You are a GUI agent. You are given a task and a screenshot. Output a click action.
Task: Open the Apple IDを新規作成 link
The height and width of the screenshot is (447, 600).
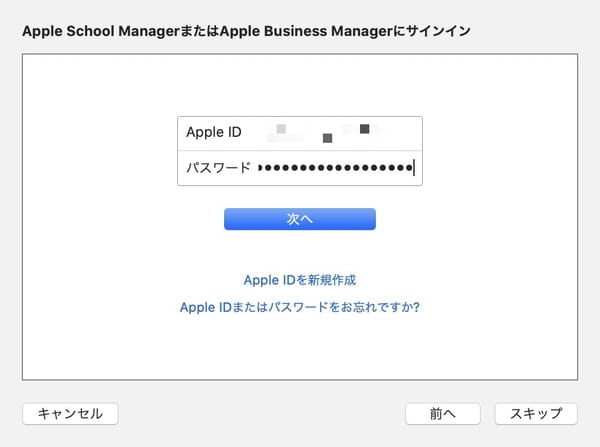pos(300,280)
